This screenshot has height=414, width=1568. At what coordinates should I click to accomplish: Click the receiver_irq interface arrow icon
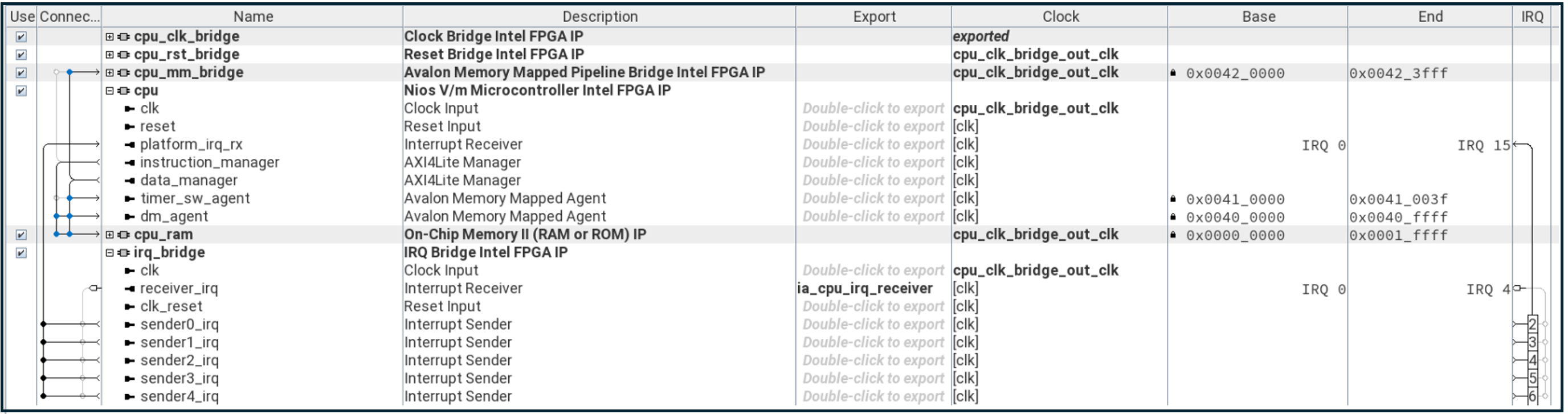[129, 289]
